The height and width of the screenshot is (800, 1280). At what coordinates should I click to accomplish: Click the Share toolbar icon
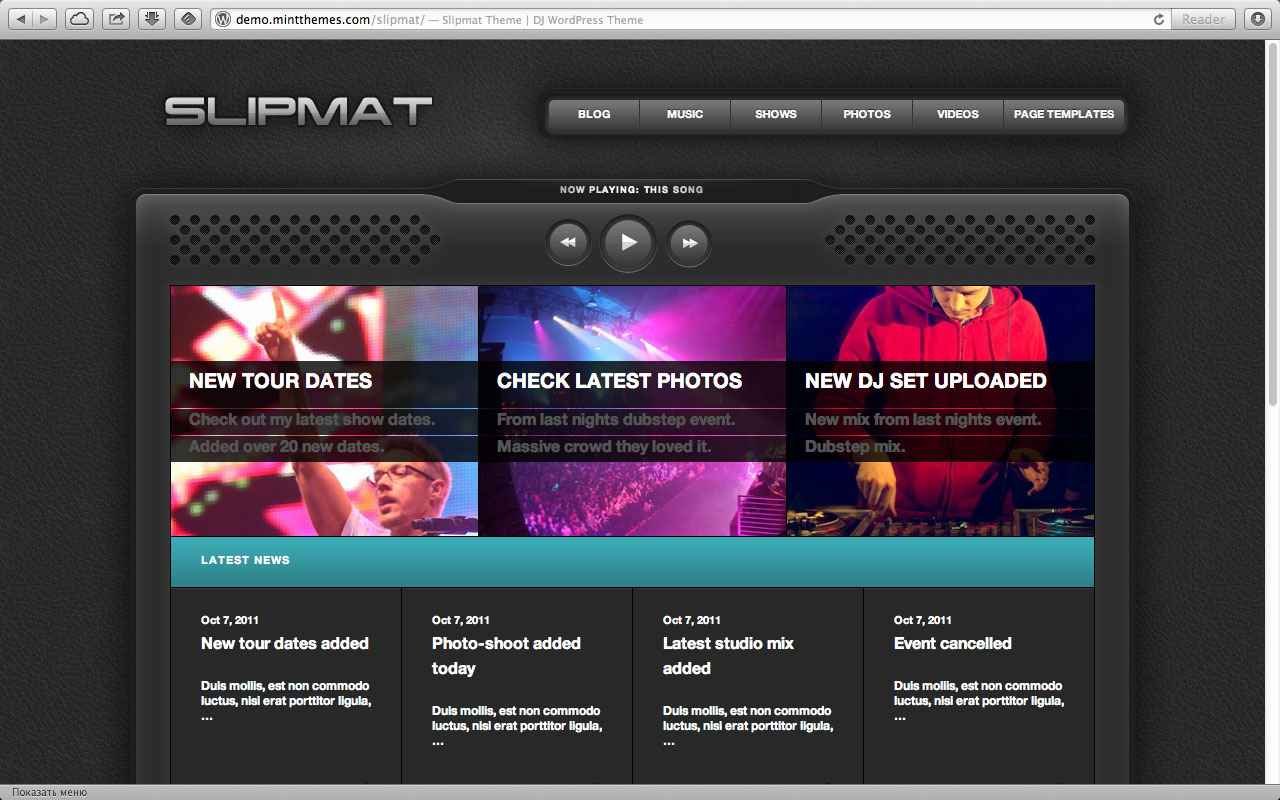coord(116,19)
